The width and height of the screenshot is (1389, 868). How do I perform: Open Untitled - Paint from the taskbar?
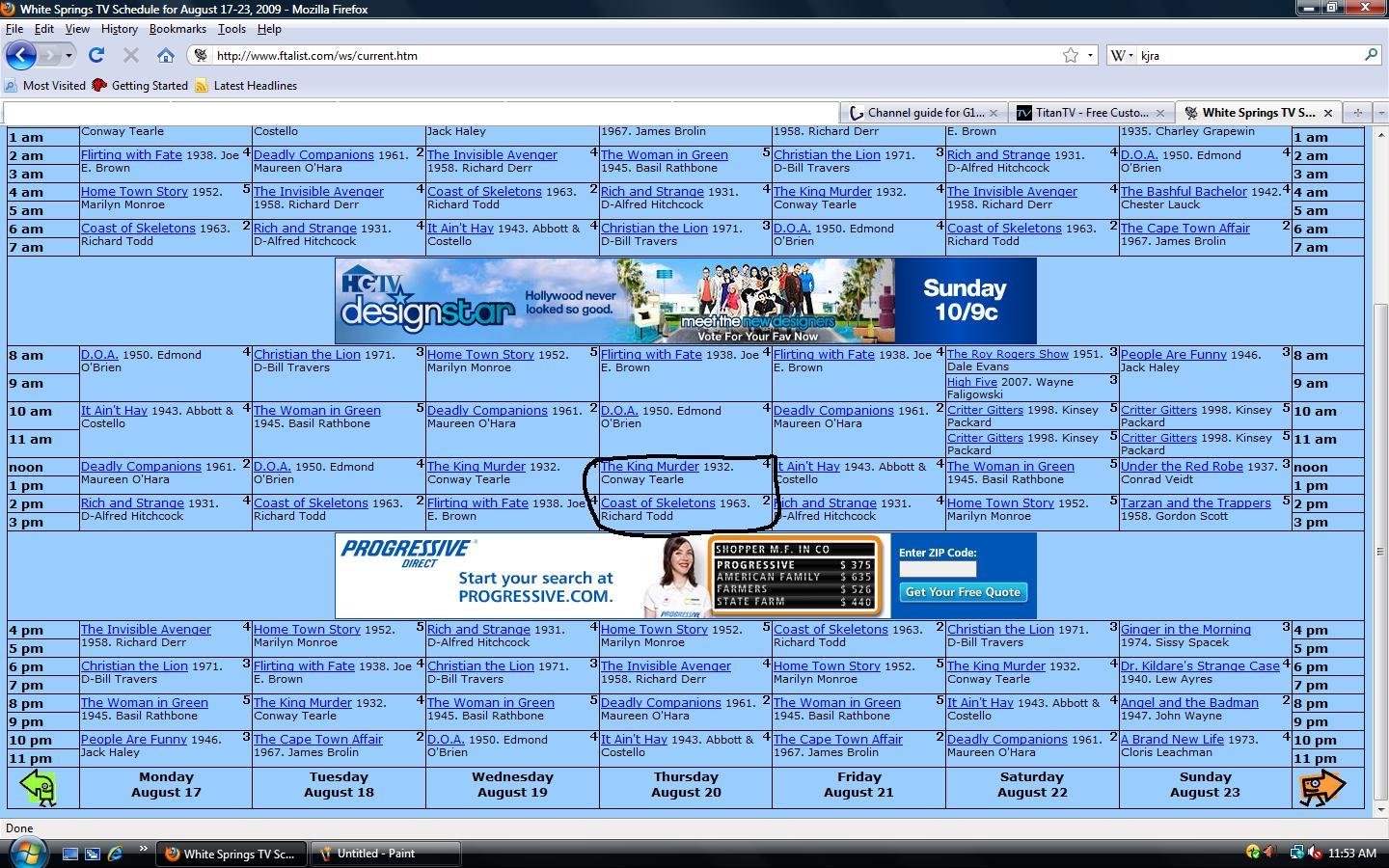pos(375,854)
